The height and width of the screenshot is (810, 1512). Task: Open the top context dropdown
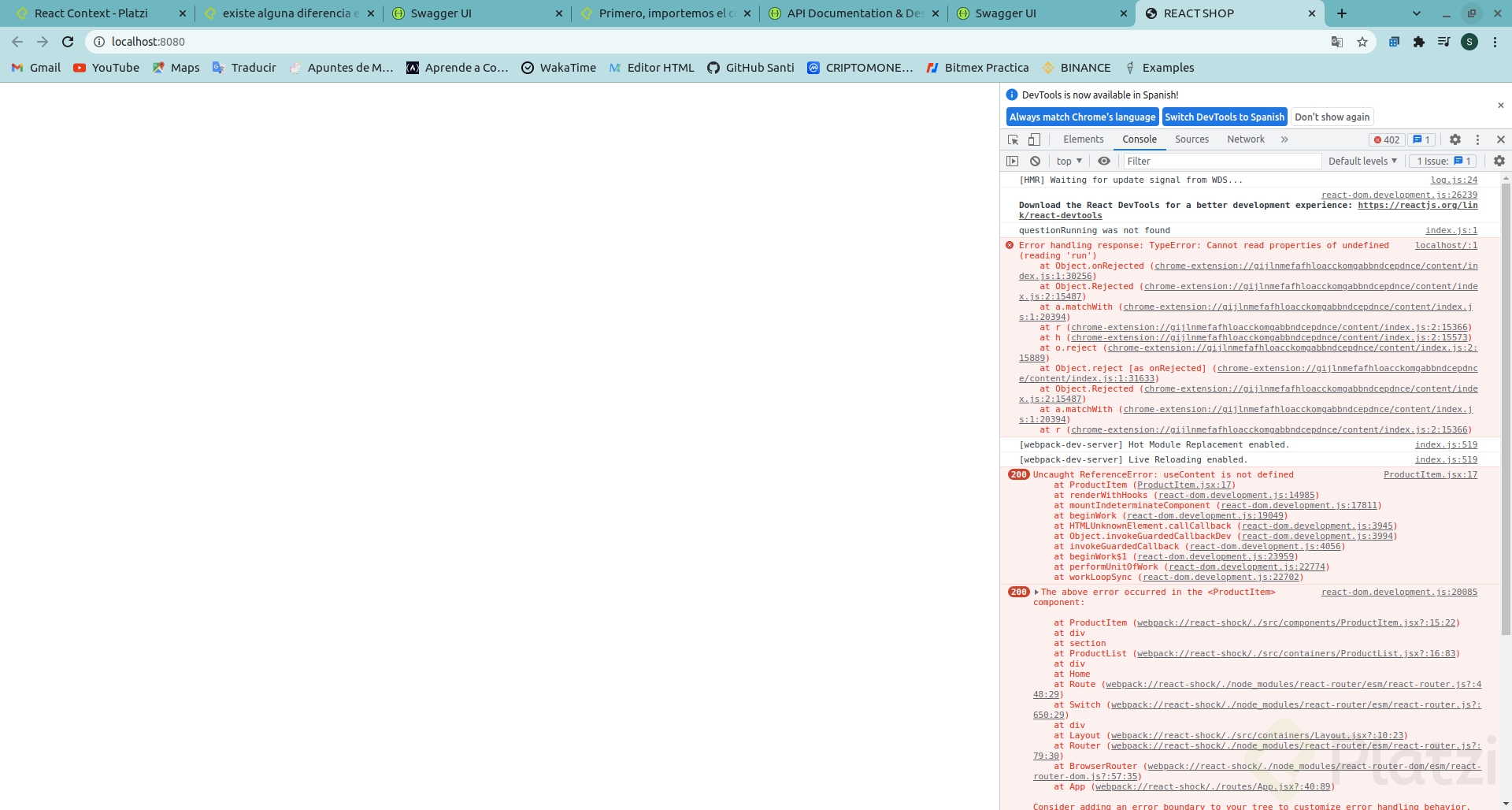pyautogui.click(x=1069, y=161)
